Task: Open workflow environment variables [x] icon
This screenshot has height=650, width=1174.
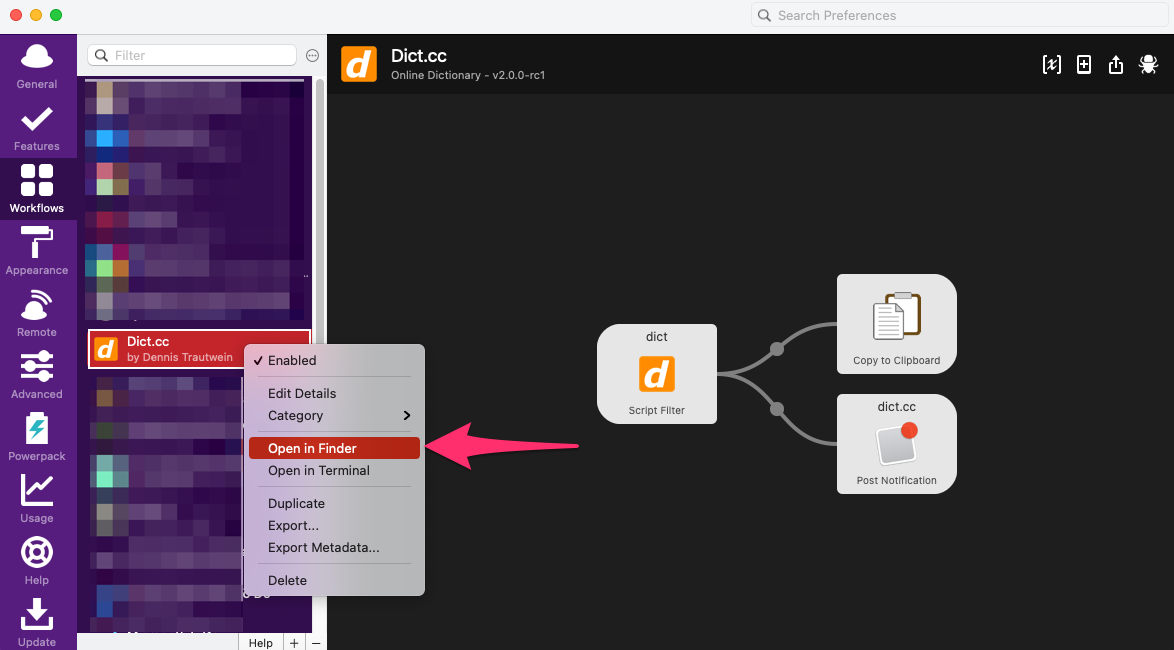Action: point(1051,64)
